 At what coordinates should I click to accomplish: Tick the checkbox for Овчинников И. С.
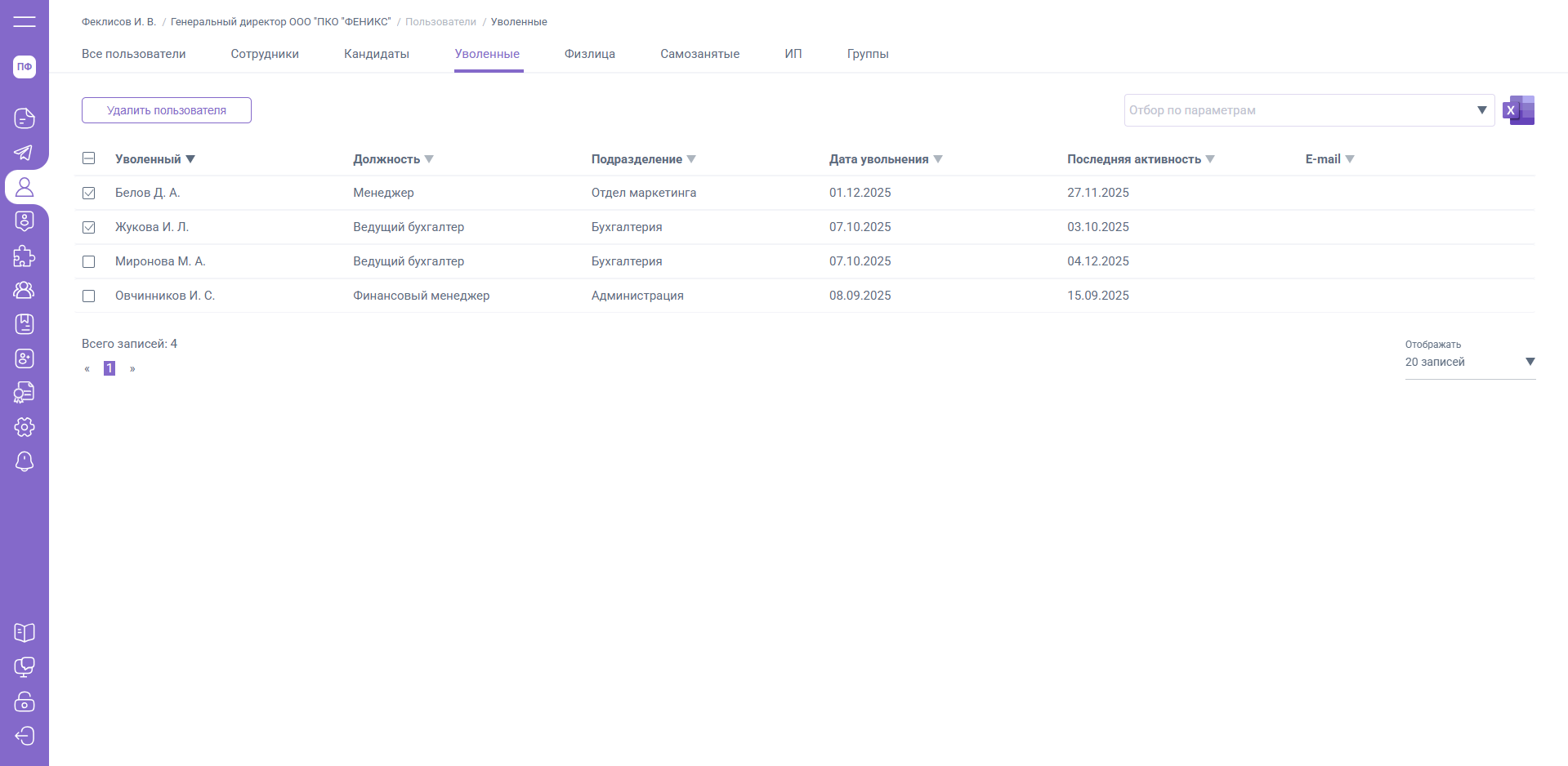[x=89, y=296]
